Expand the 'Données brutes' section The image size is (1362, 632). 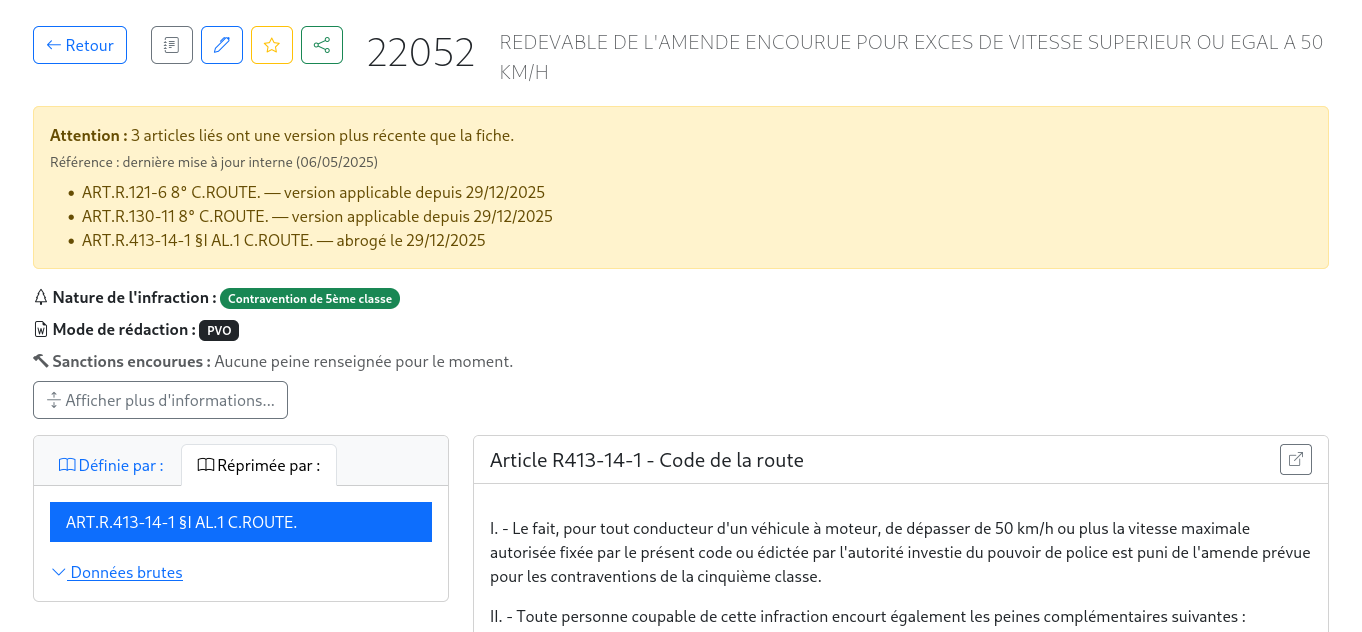click(x=125, y=572)
